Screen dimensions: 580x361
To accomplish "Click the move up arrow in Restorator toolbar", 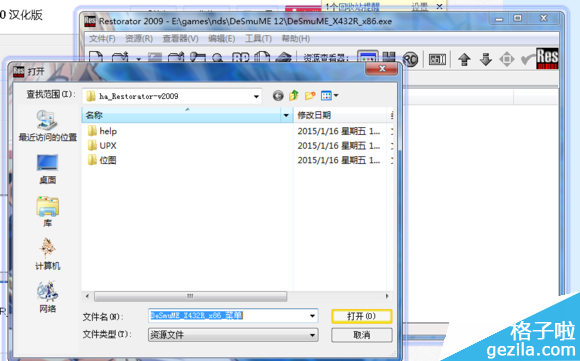I will (x=464, y=59).
